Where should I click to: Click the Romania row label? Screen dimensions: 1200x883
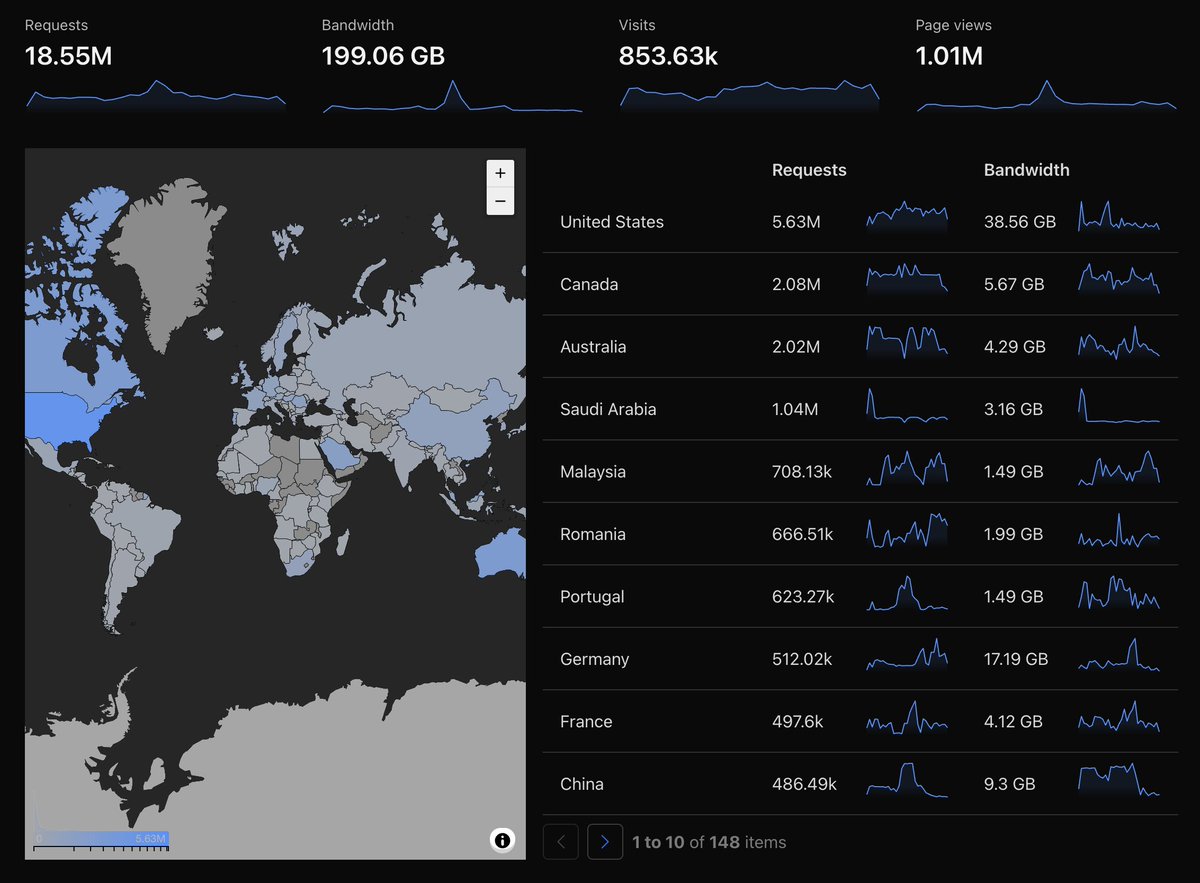(593, 534)
